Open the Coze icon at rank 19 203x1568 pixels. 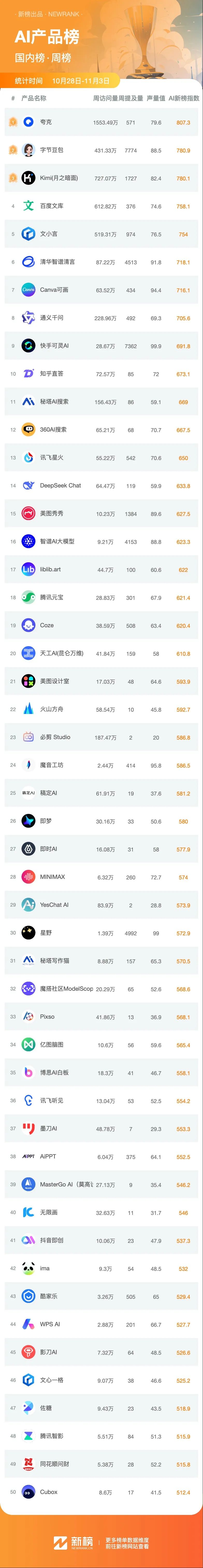[28, 625]
